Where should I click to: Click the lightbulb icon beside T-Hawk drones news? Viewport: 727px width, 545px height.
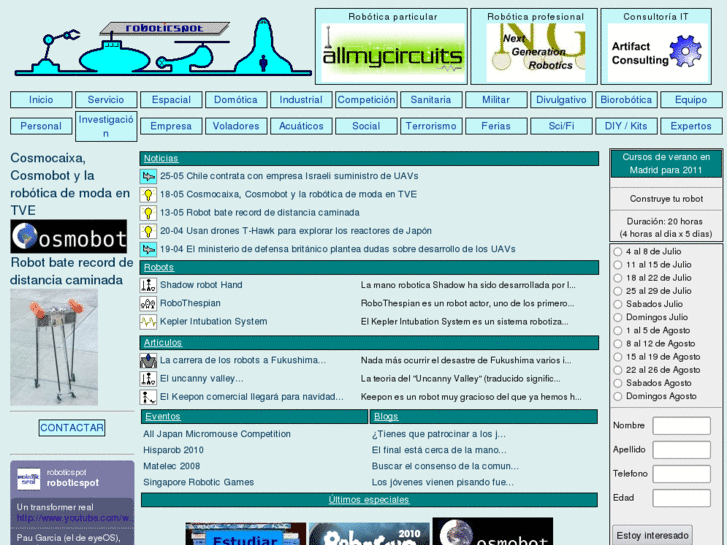pyautogui.click(x=148, y=231)
